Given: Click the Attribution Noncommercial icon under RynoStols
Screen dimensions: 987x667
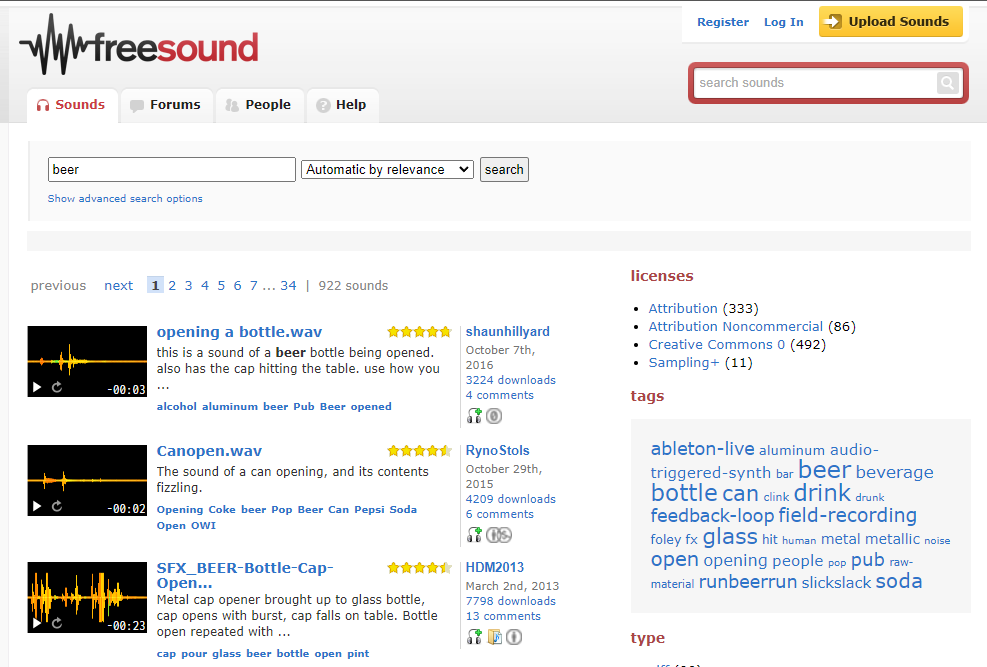Looking at the screenshot, I should coord(499,535).
